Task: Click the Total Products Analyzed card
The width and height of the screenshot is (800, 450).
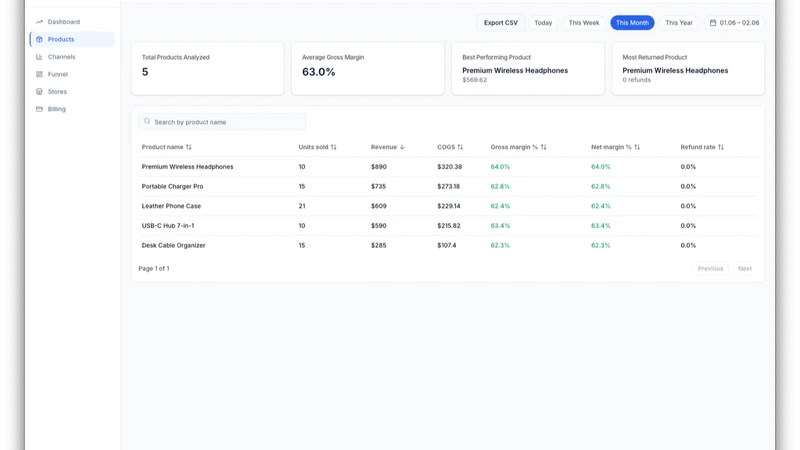Action: [208, 68]
